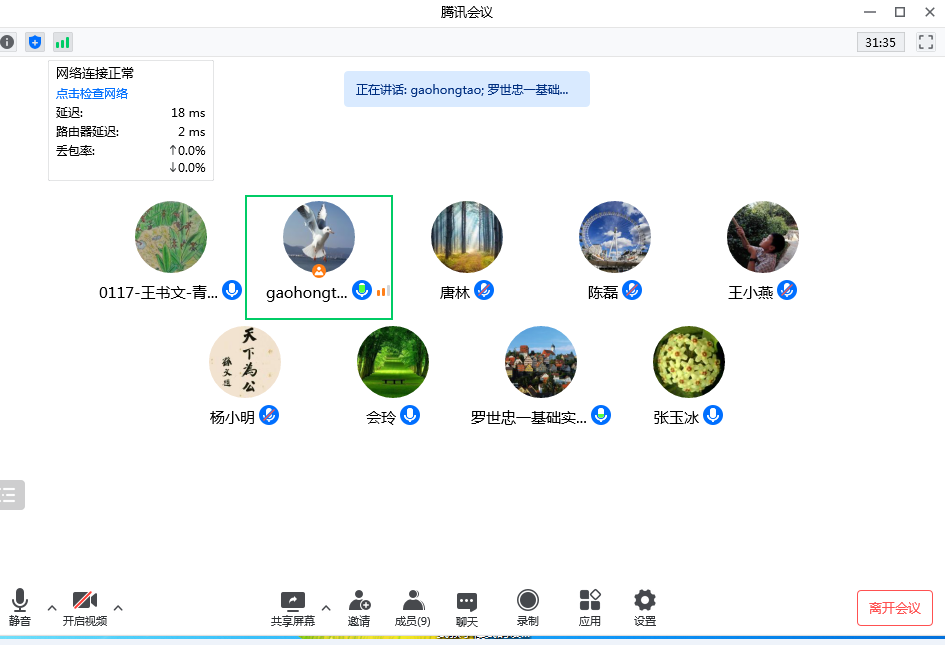Screen dimensions: 945x645
Task: Click the green network signal status icon
Action: click(x=63, y=42)
